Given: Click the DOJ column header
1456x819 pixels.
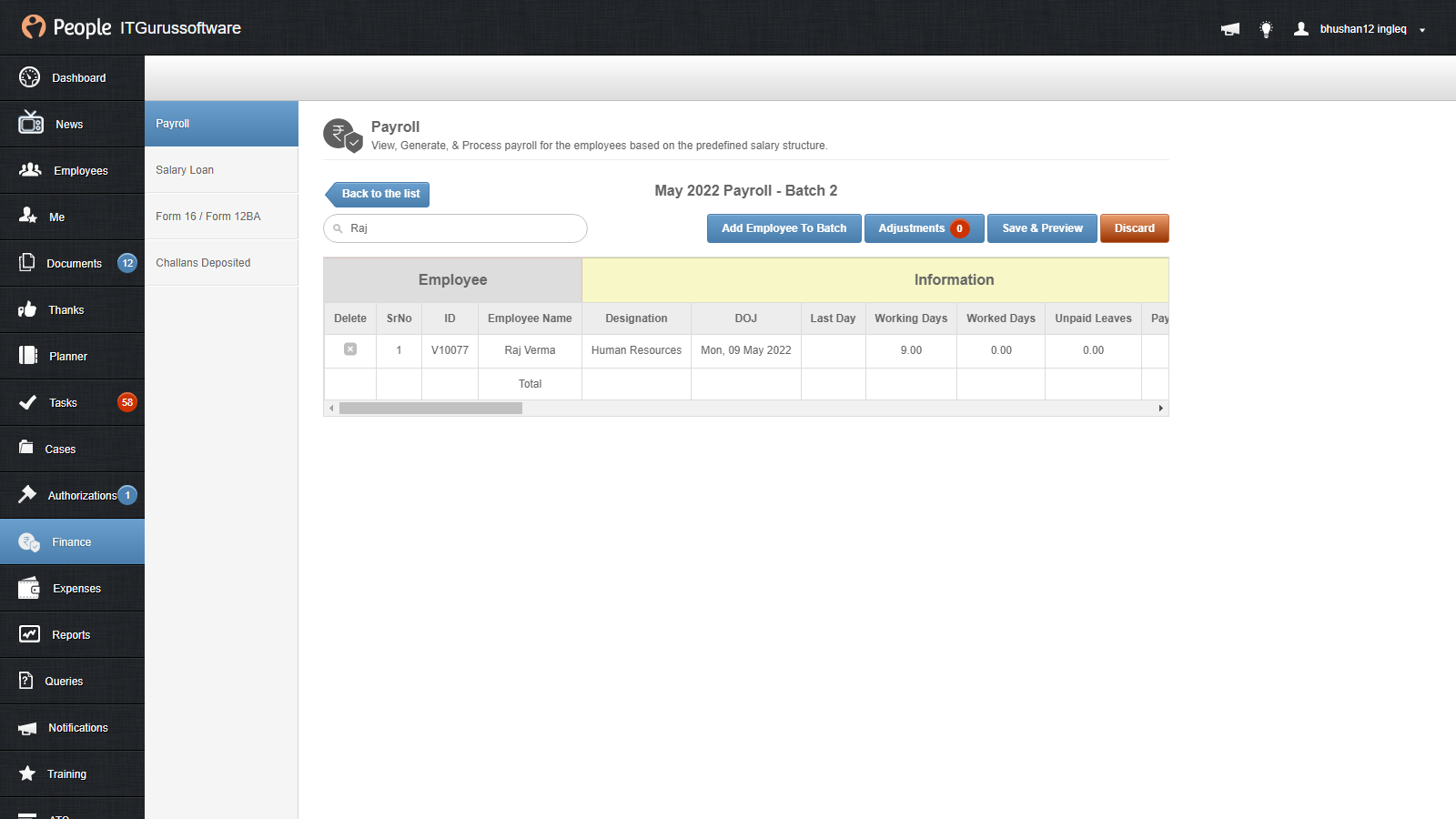Looking at the screenshot, I should (x=746, y=318).
